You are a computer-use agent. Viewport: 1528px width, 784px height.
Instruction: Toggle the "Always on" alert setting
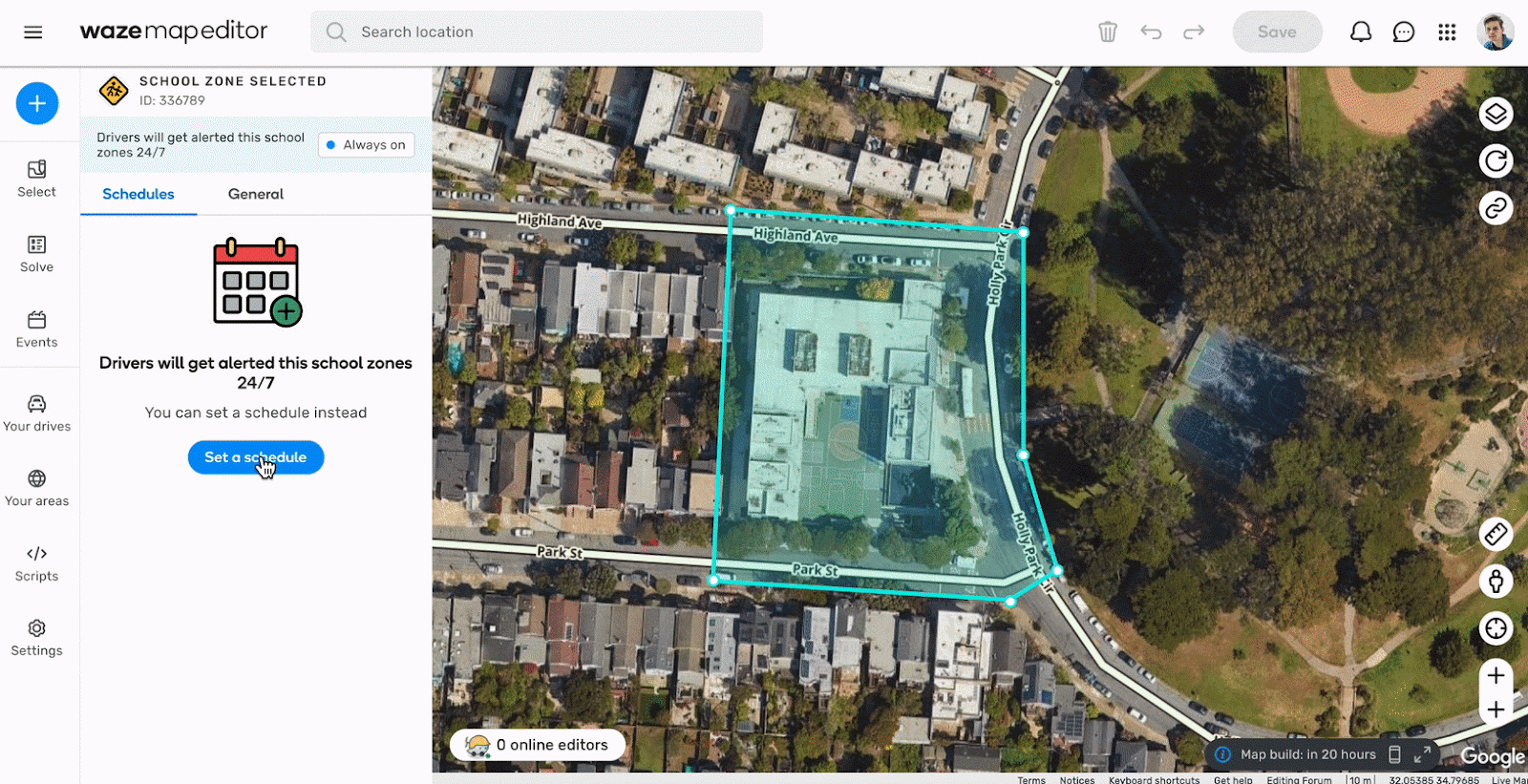tap(366, 145)
